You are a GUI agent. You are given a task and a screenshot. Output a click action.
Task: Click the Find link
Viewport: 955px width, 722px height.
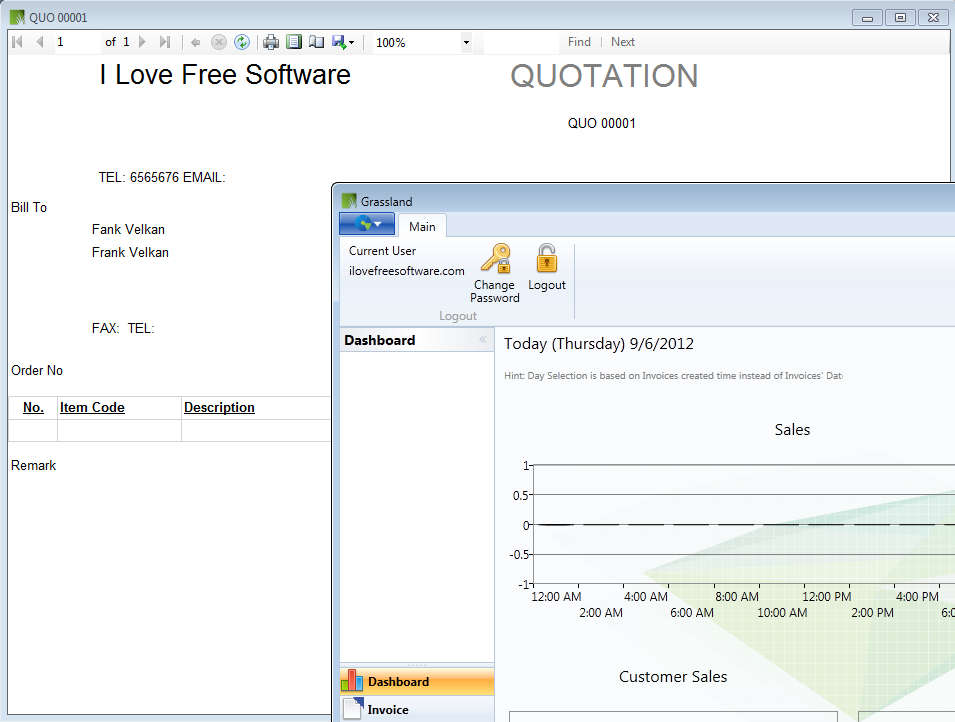click(x=579, y=42)
